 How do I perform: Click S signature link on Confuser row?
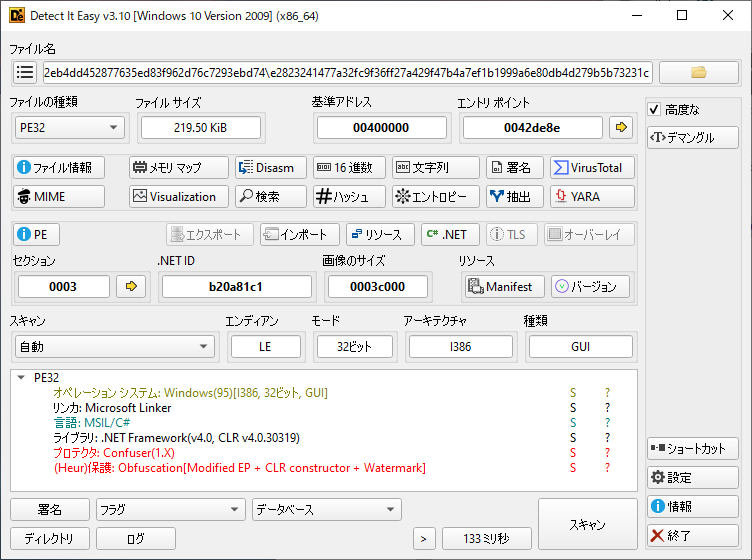pos(573,453)
